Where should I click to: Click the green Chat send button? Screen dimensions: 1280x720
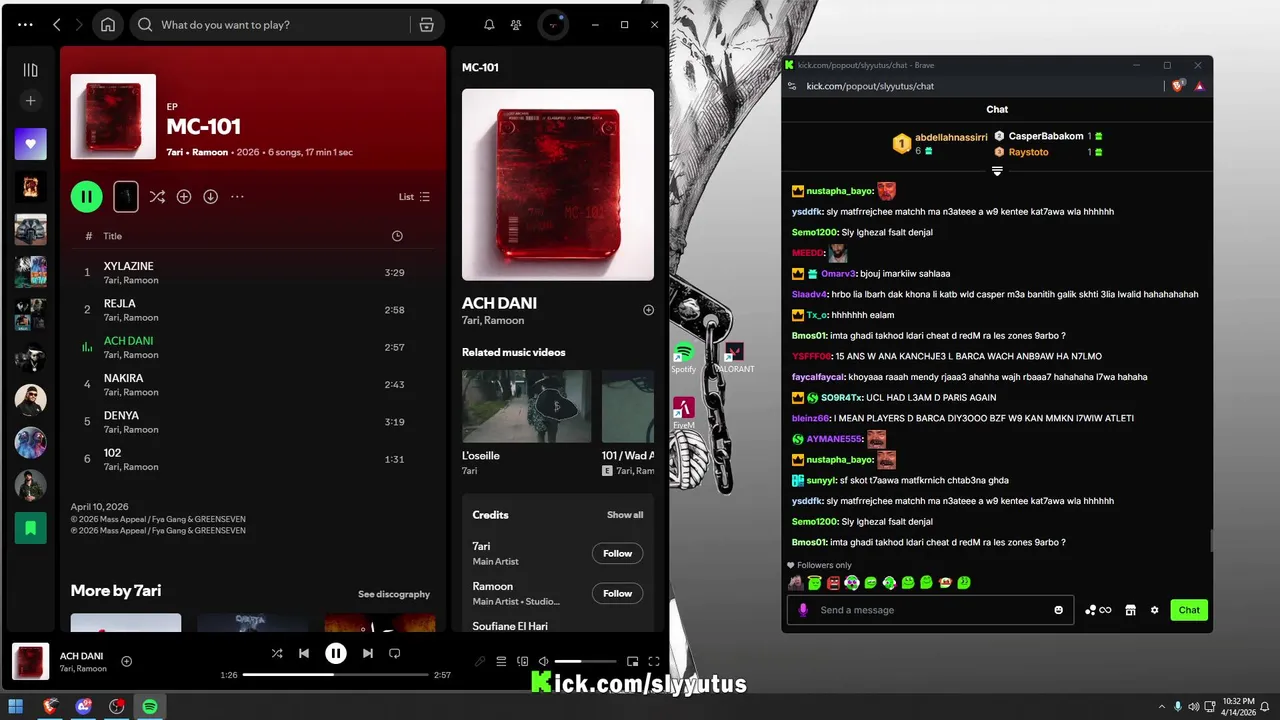[1189, 610]
